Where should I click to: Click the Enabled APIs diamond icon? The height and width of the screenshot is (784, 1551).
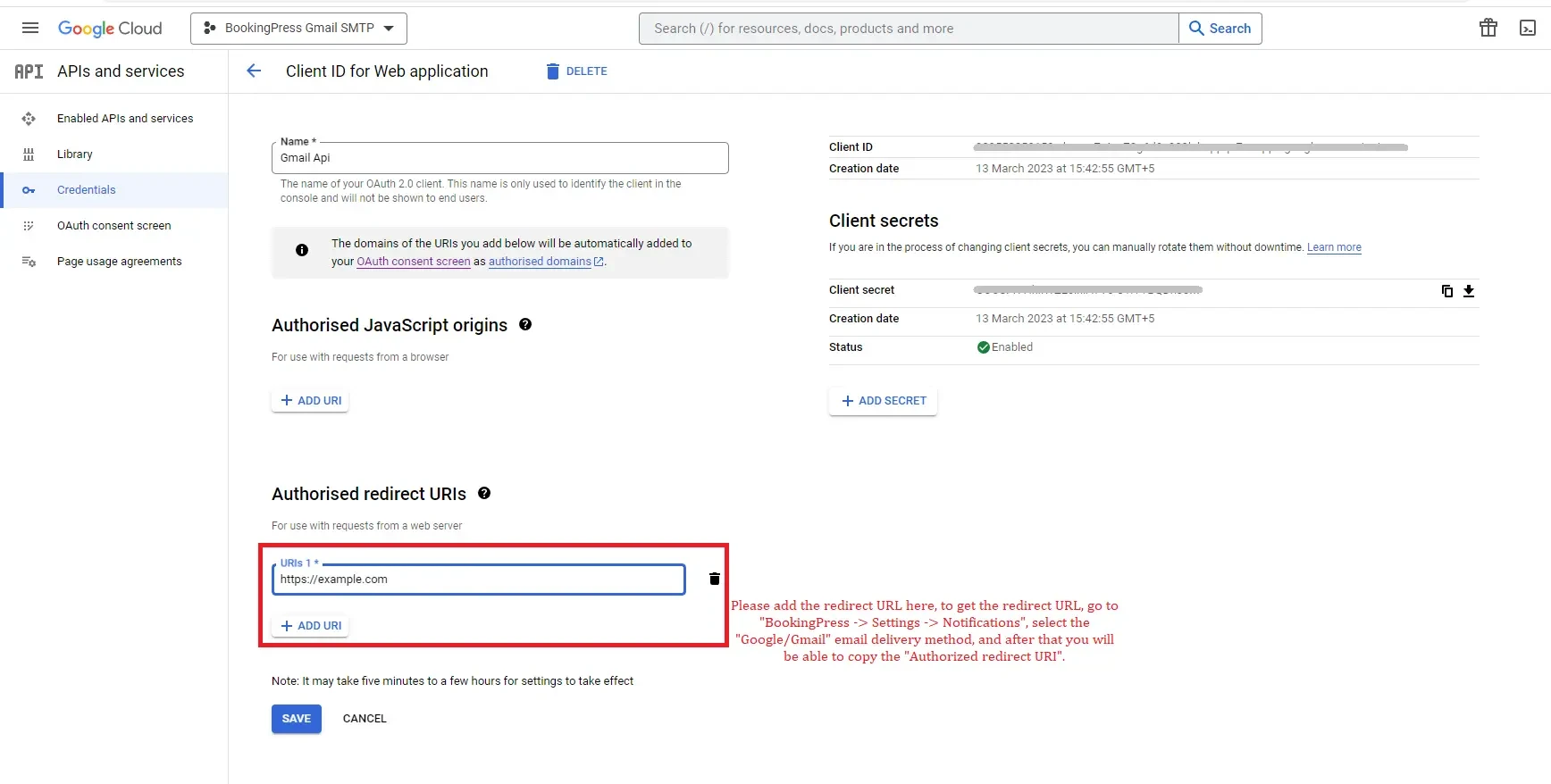pyautogui.click(x=29, y=118)
